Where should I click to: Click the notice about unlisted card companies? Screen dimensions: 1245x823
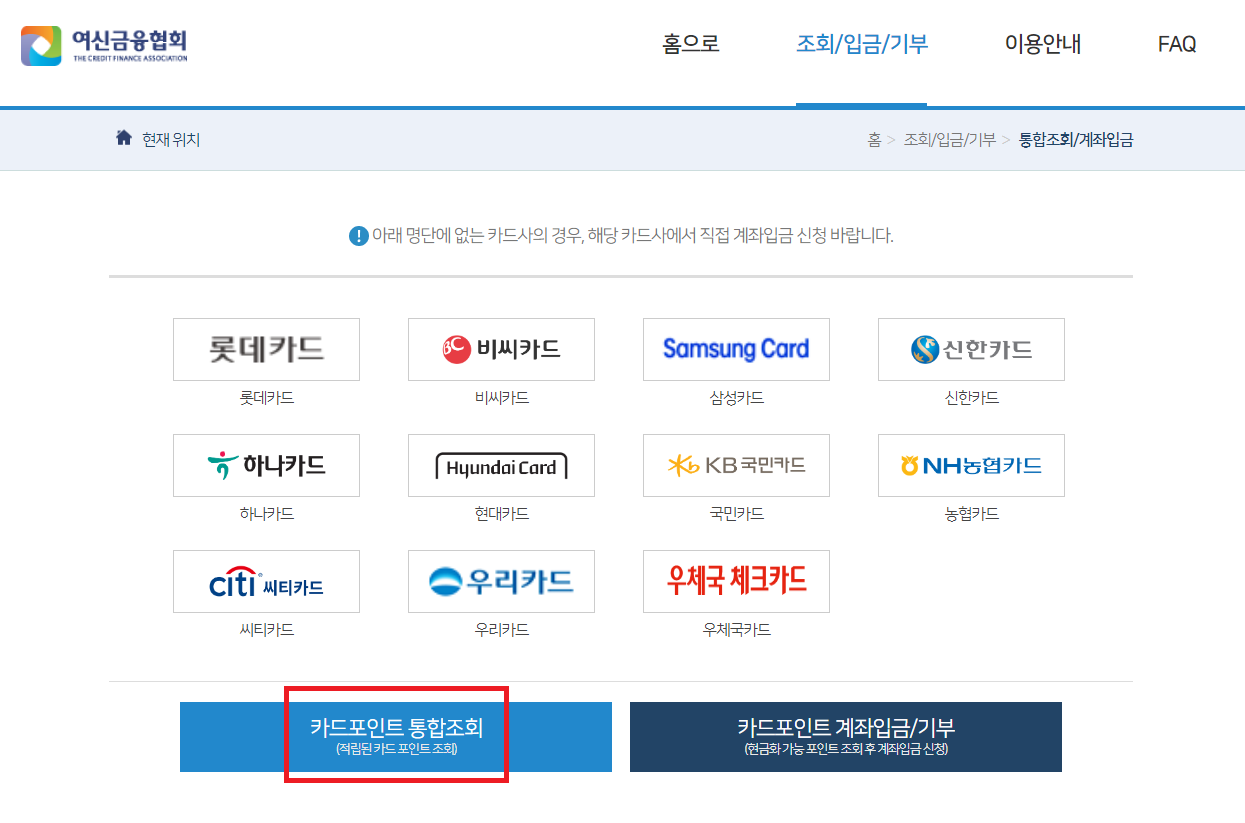[x=632, y=236]
